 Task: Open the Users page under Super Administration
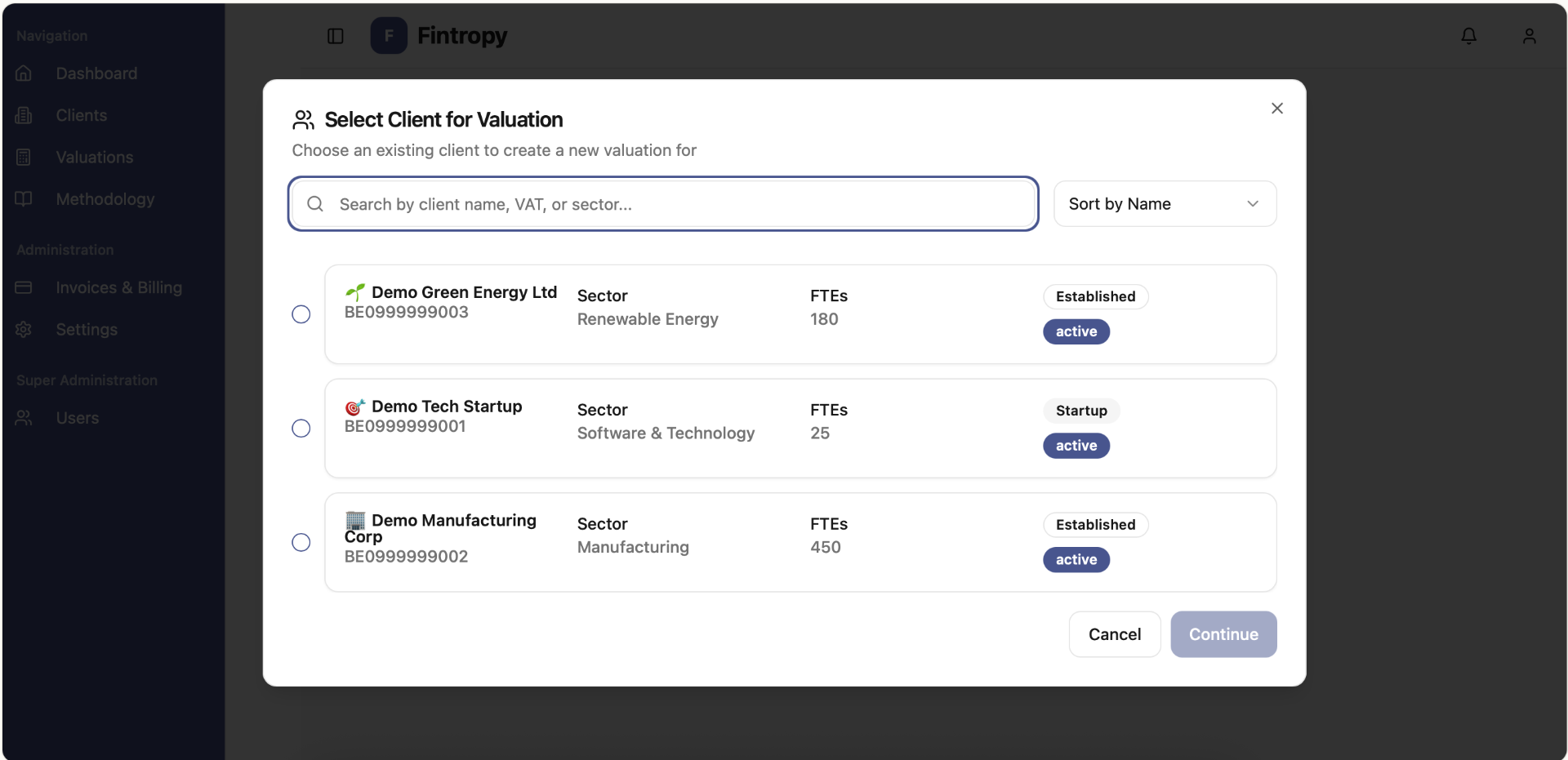click(76, 418)
